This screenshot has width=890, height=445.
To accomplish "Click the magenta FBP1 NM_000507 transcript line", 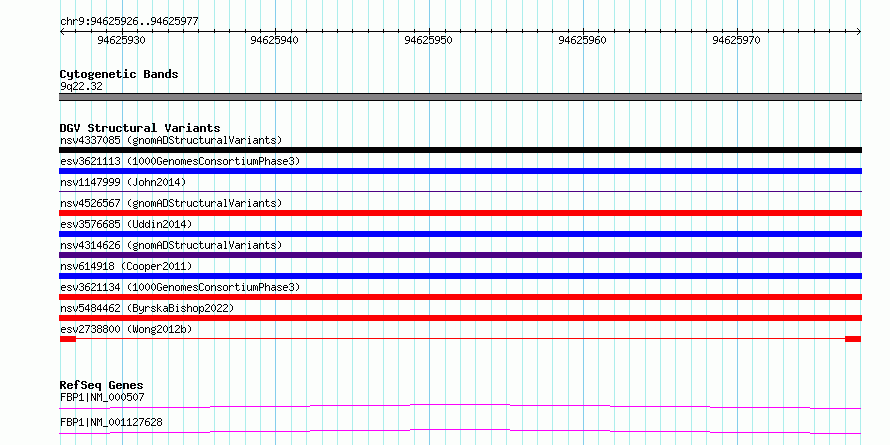I will tap(460, 406).
